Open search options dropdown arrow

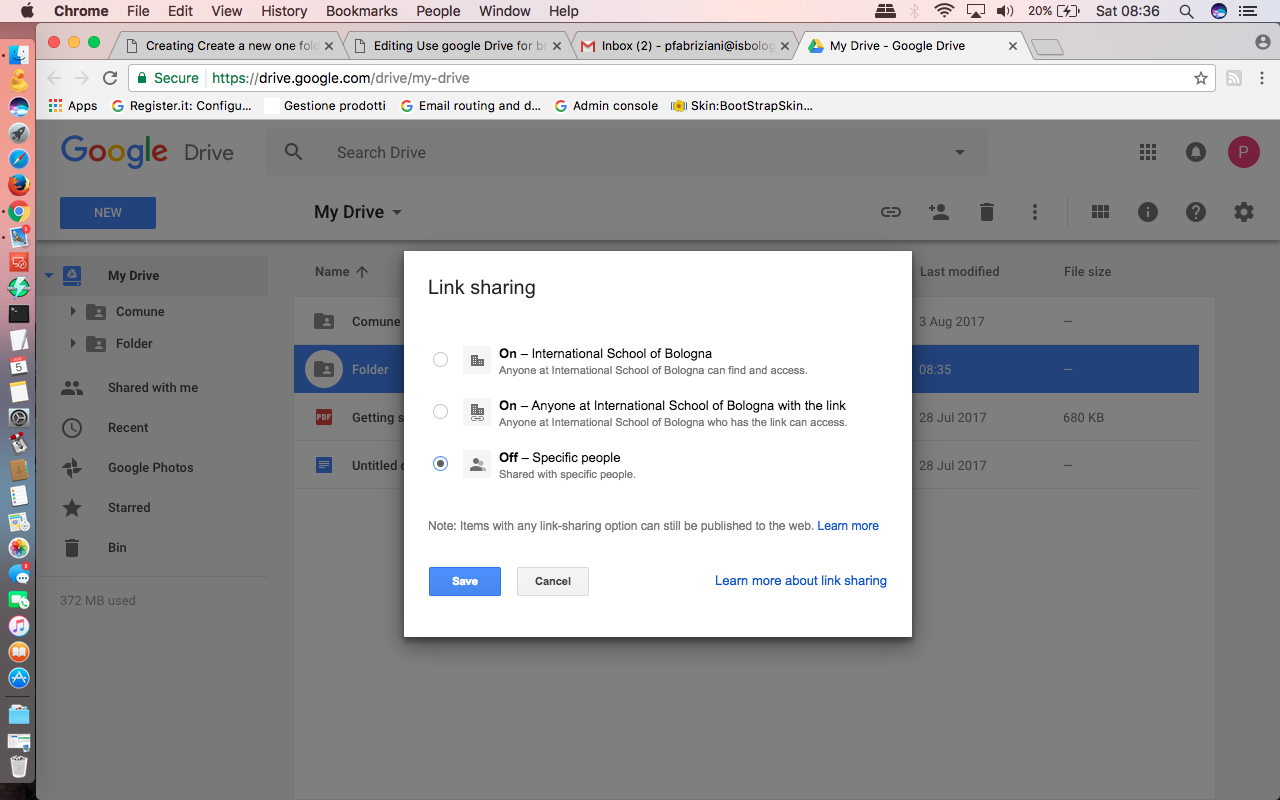960,153
